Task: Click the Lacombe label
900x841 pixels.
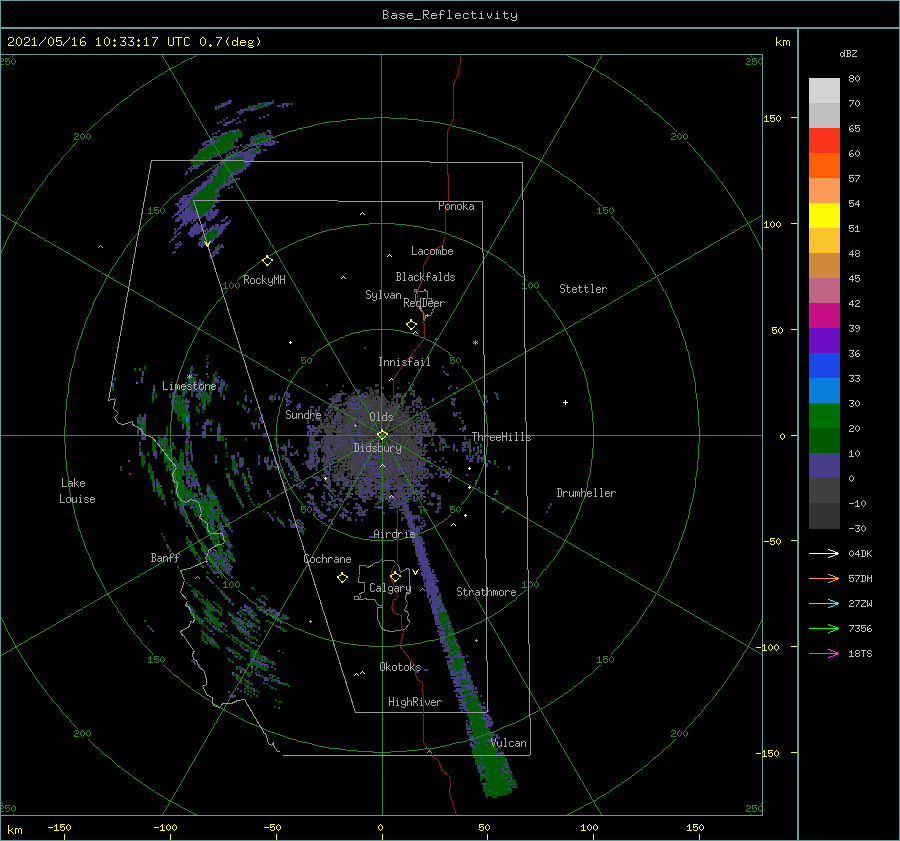Action: (432, 251)
